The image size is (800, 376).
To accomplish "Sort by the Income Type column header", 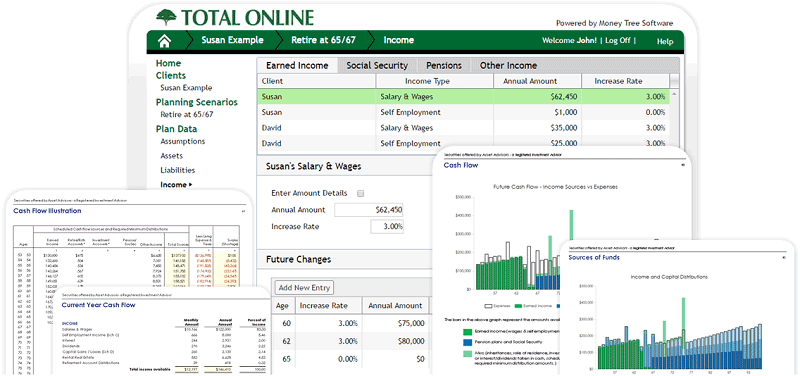I will [435, 81].
